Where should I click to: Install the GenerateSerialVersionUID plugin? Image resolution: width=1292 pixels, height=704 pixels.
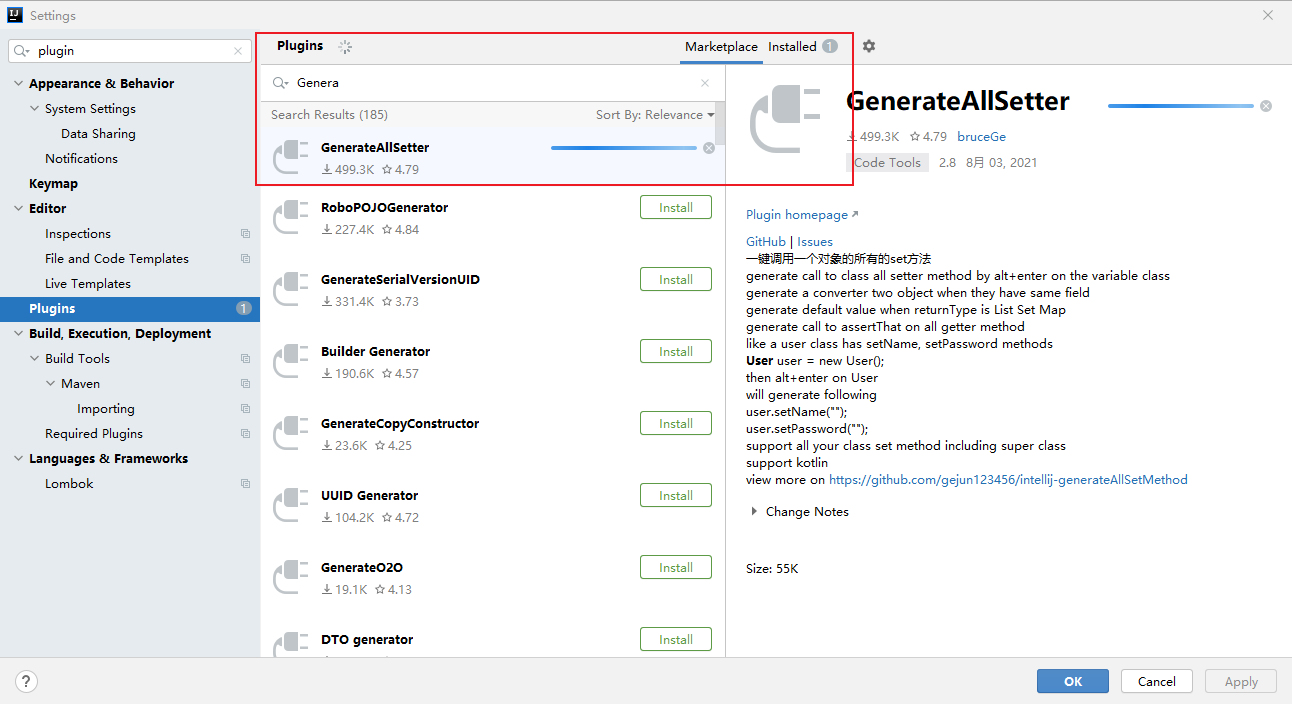click(676, 280)
